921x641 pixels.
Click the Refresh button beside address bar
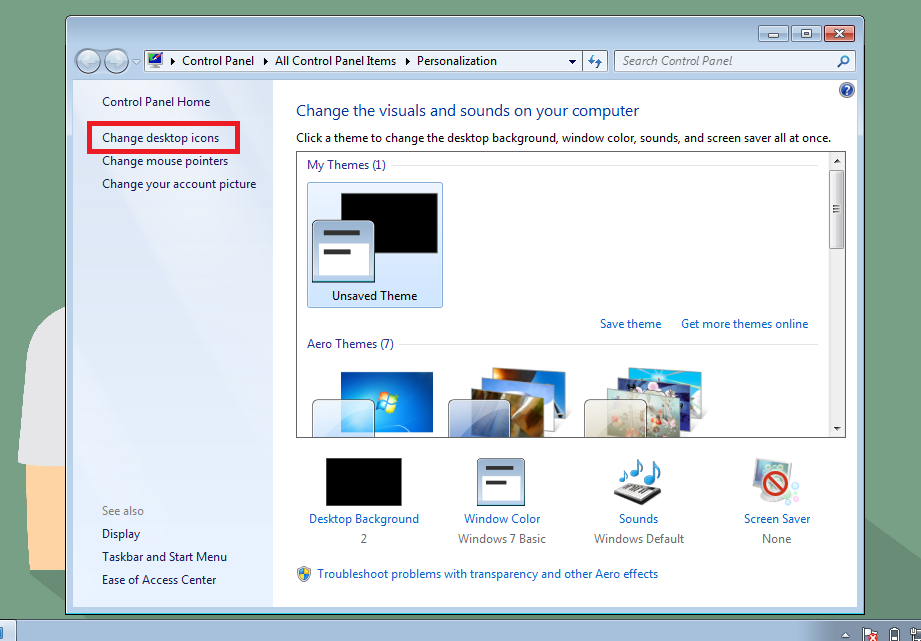tap(596, 61)
